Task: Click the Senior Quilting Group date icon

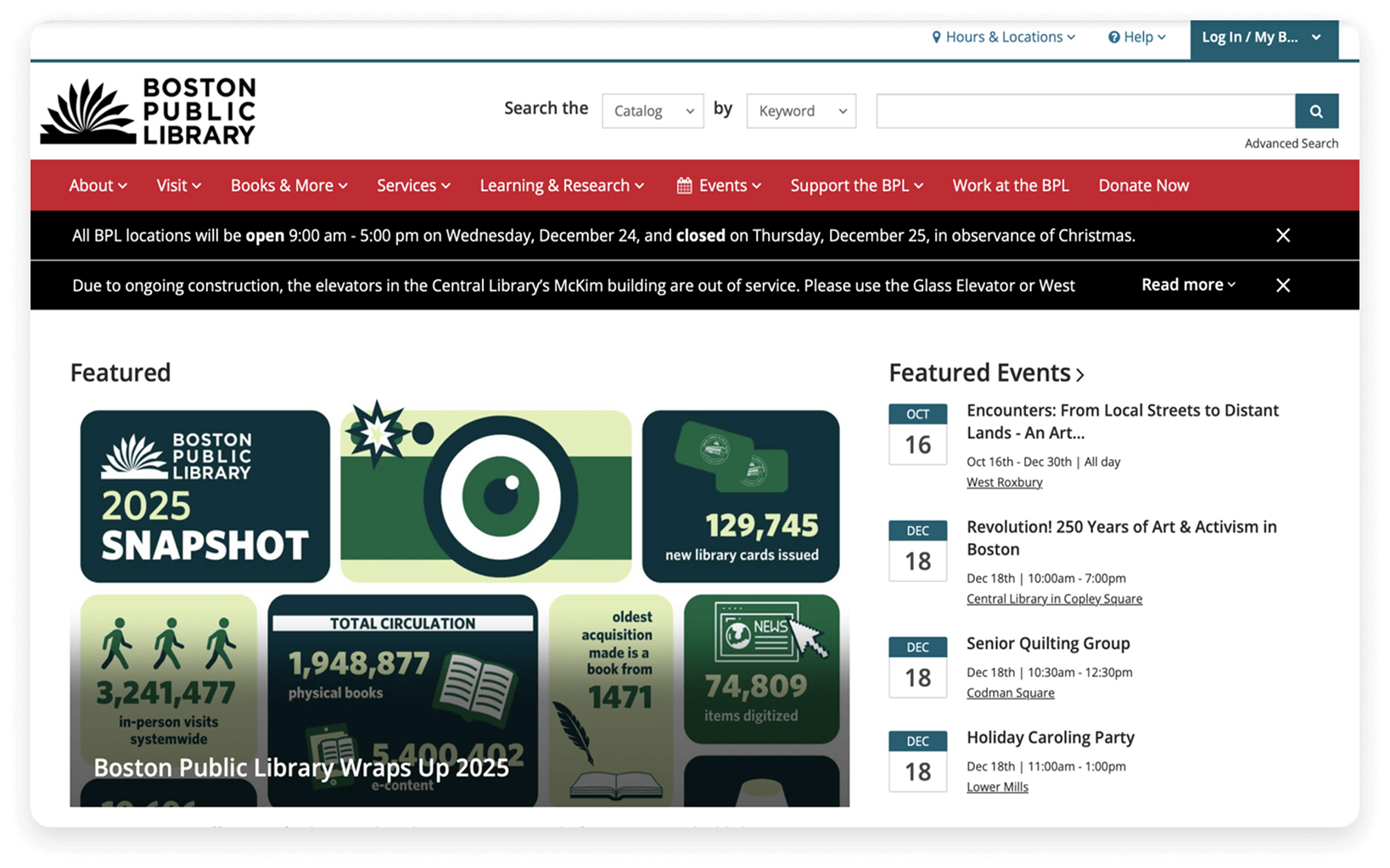Action: coord(917,668)
